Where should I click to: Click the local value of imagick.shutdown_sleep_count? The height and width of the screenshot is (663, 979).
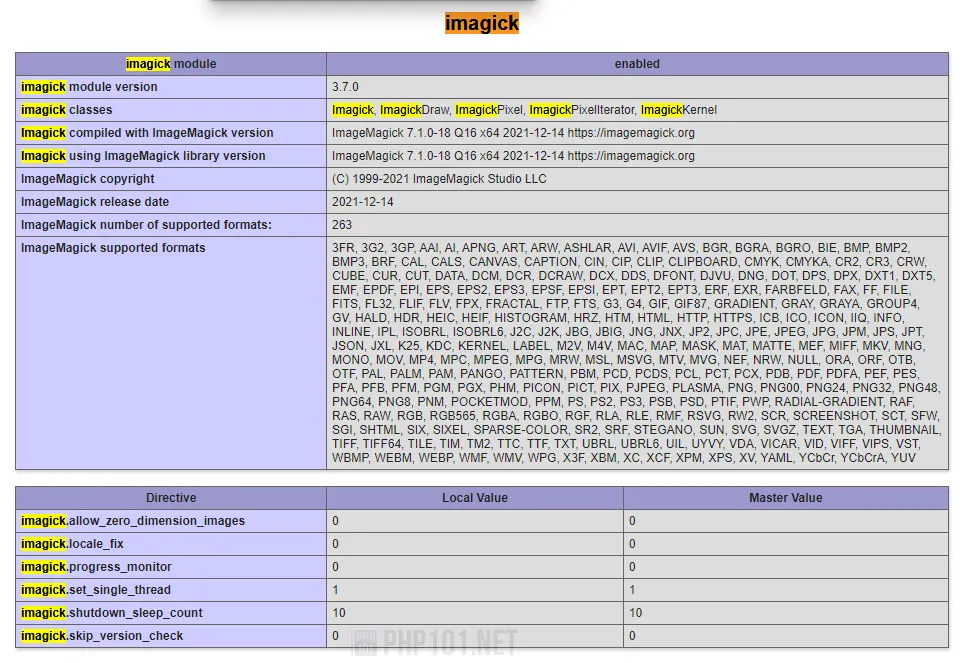[339, 613]
